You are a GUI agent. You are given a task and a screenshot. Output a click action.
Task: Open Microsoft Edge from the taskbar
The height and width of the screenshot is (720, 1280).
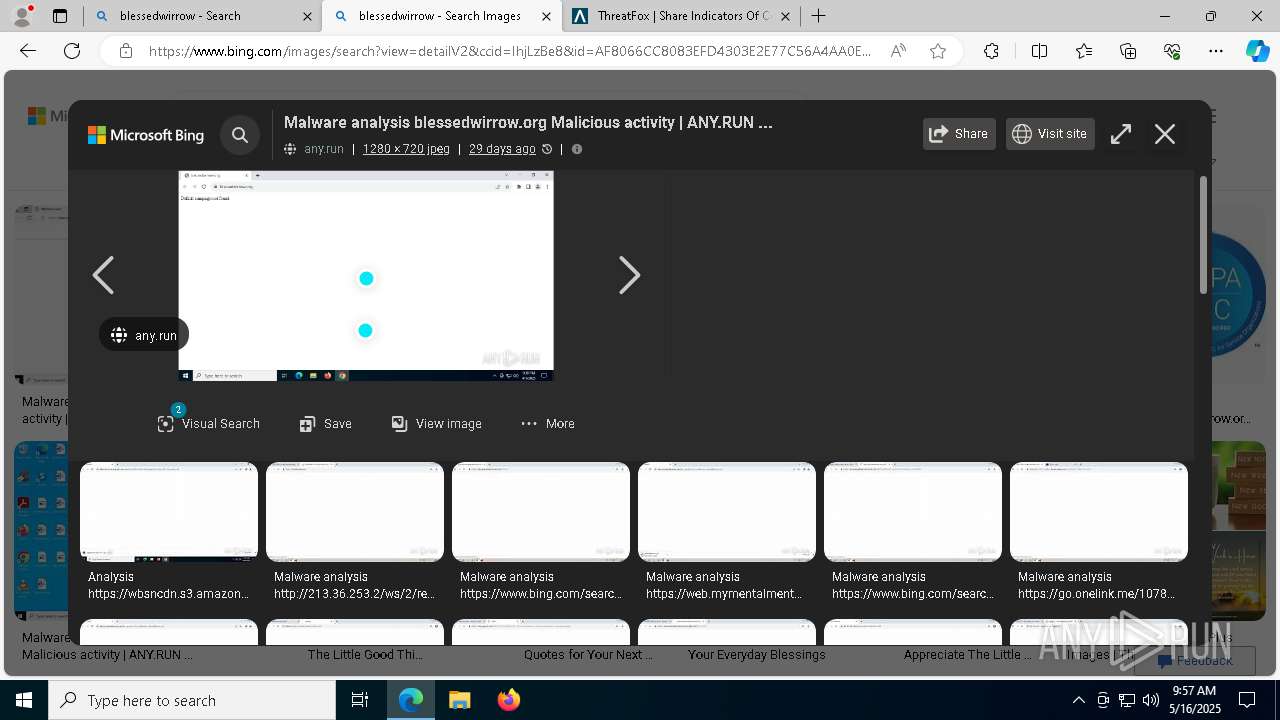click(x=411, y=700)
